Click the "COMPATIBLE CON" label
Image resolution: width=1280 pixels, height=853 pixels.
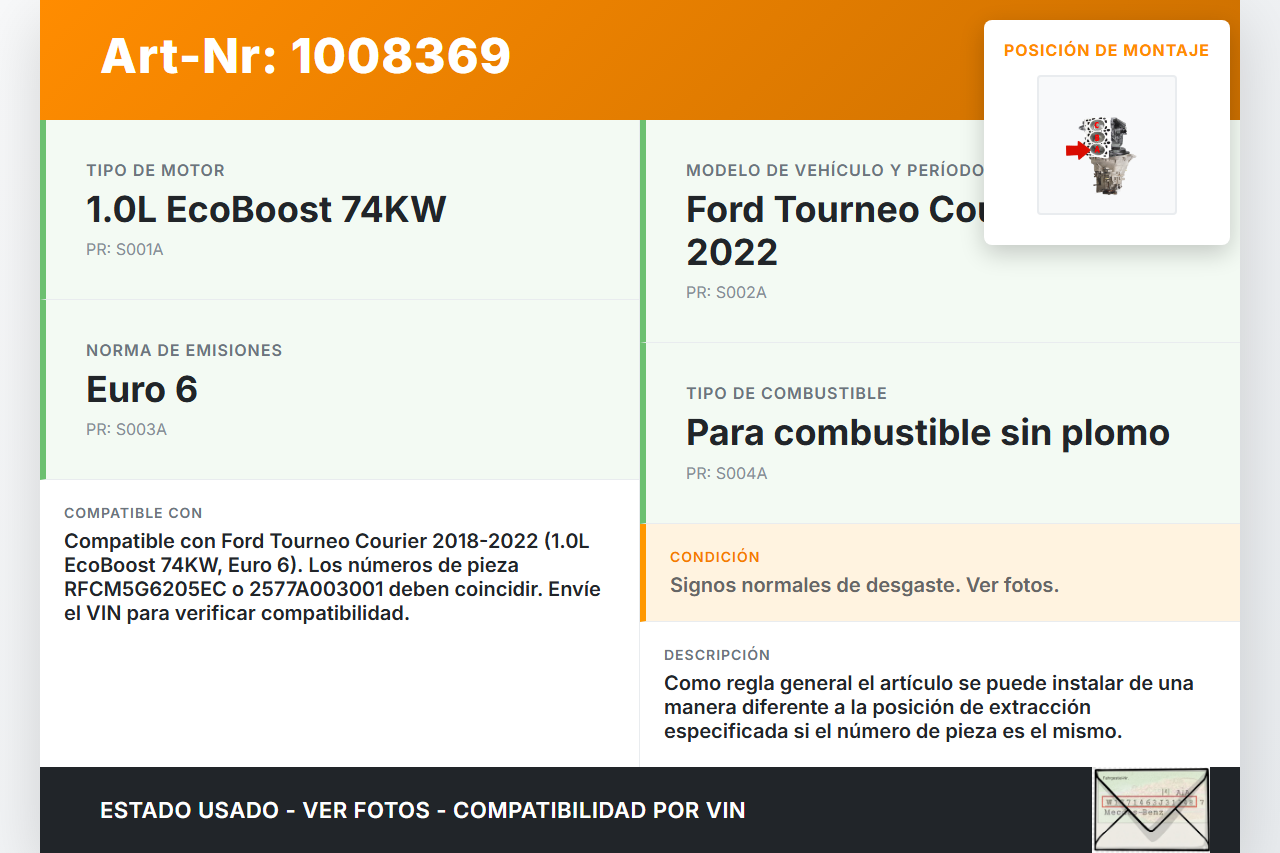tap(133, 513)
